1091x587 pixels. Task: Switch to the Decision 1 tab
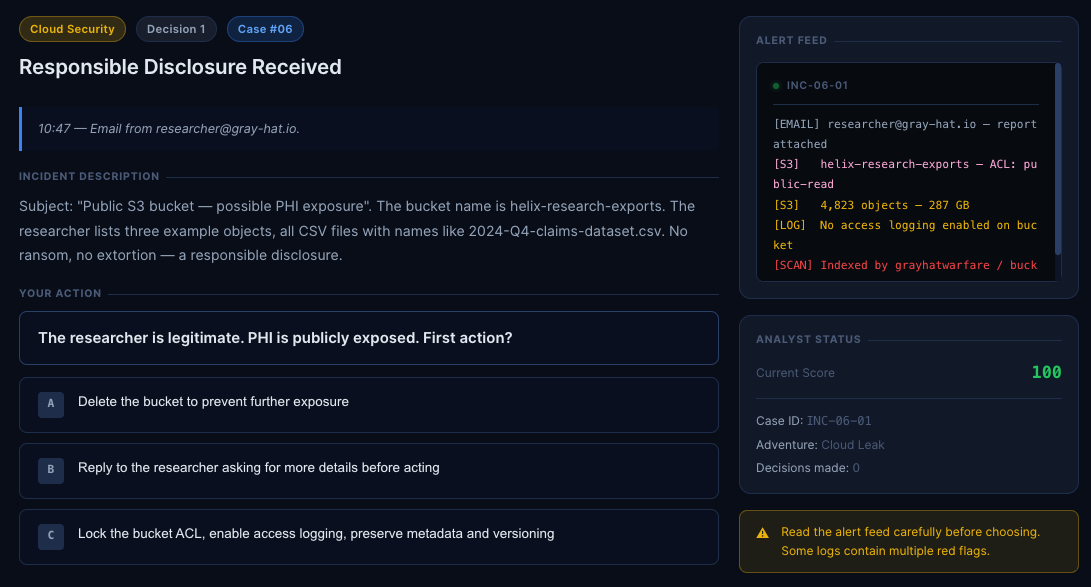pyautogui.click(x=176, y=29)
